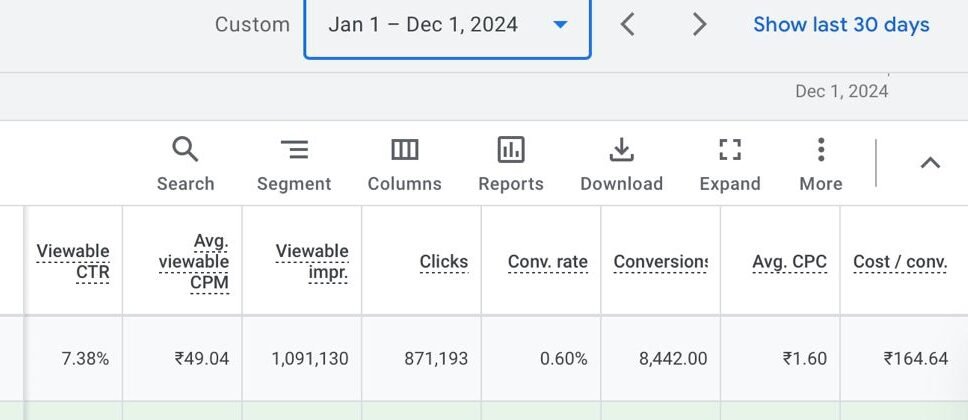Sort by Clicks column header
The width and height of the screenshot is (968, 420).
(444, 262)
